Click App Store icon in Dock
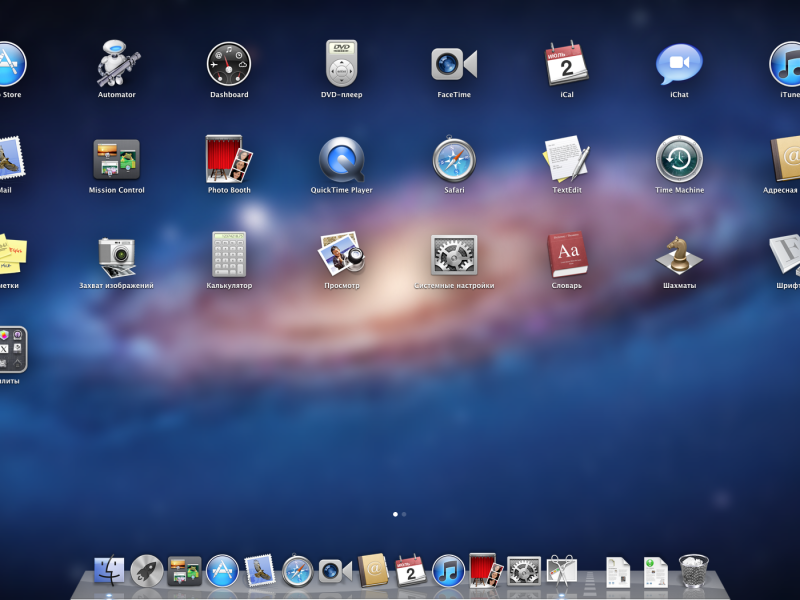Screen dimensions: 800x600 click(222, 570)
